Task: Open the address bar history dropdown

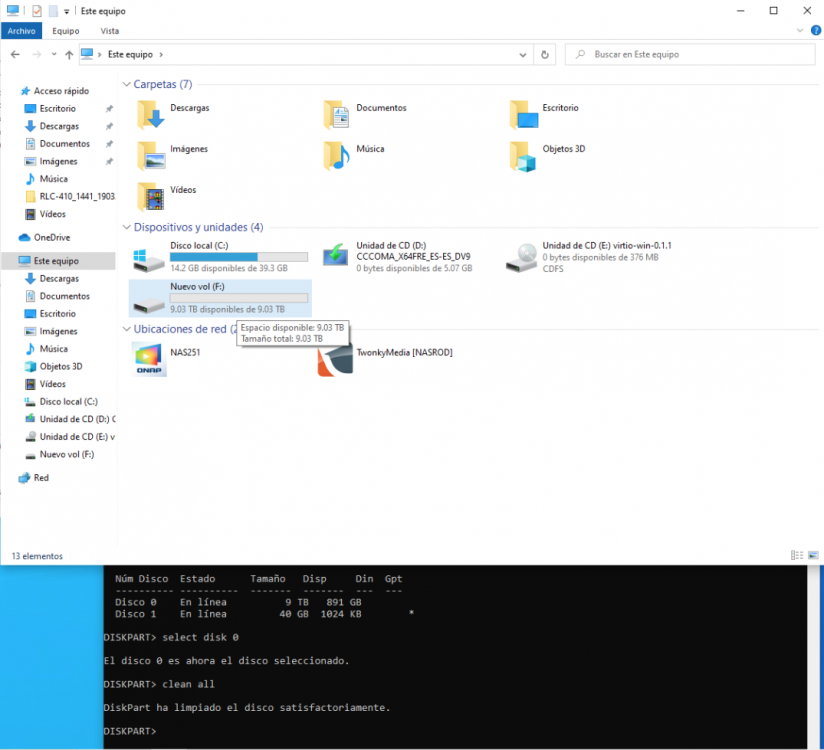Action: coord(522,55)
